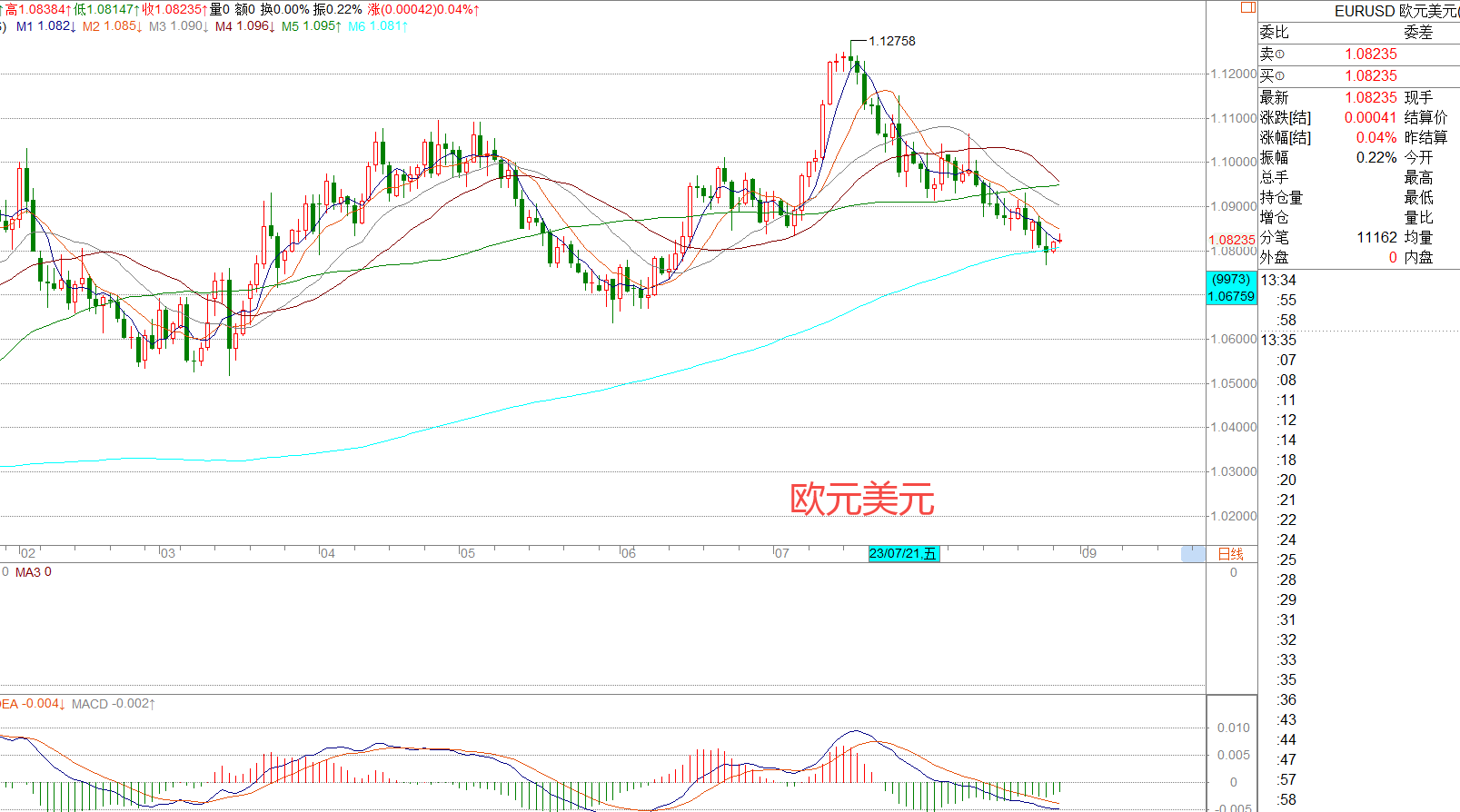Screen dimensions: 1460x812
Task: Click the 0.010 MACD axis label
Action: click(1234, 728)
